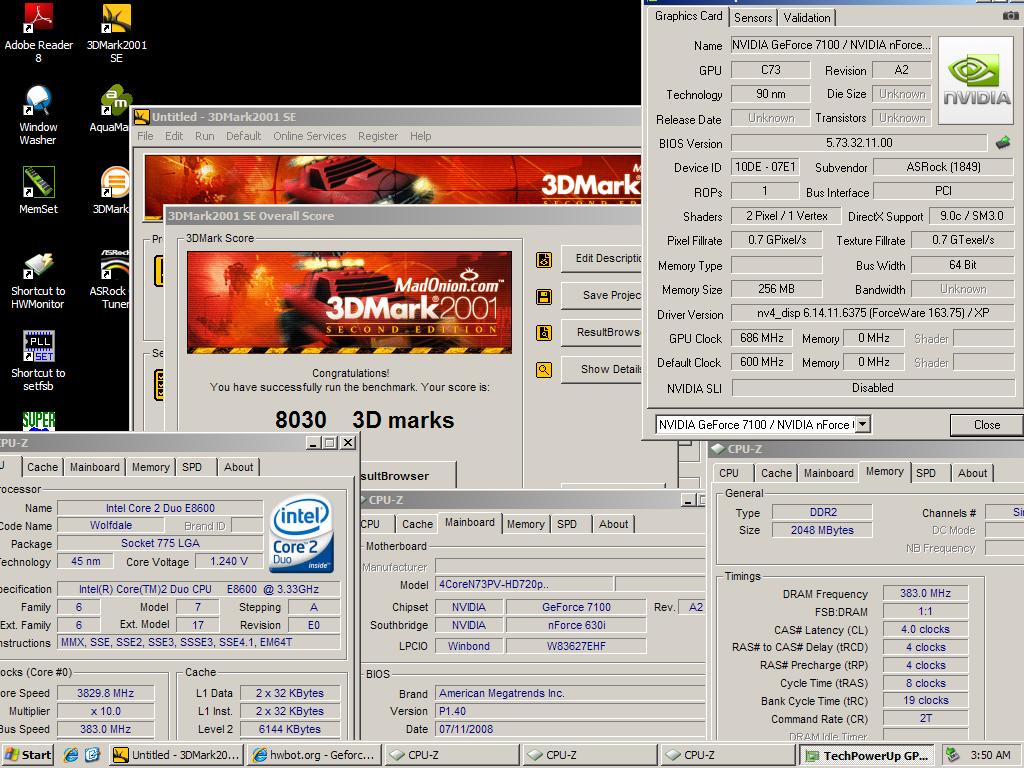Open the Shortcut to setfsb icon
Viewport: 1024px width, 768px height.
[x=38, y=361]
